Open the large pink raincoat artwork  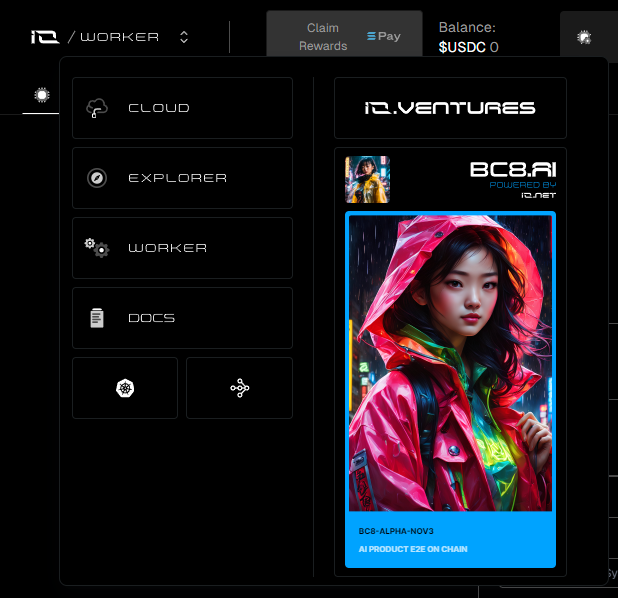coord(450,363)
